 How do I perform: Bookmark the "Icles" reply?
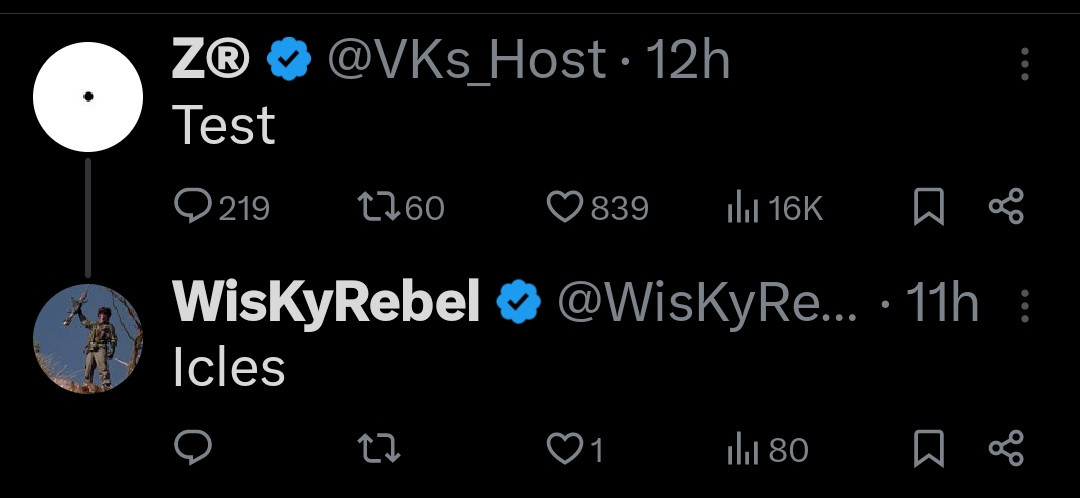(929, 450)
